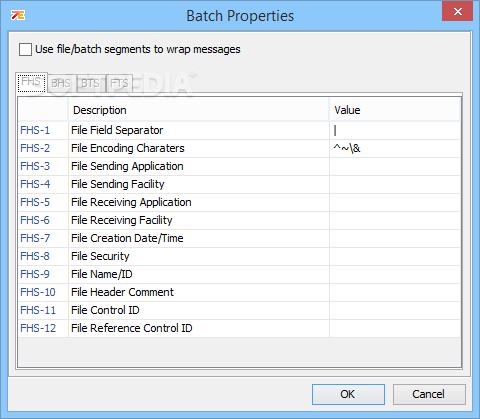The image size is (480, 419).
Task: Click 'File Creation Date/Time' description
Action: 127,238
